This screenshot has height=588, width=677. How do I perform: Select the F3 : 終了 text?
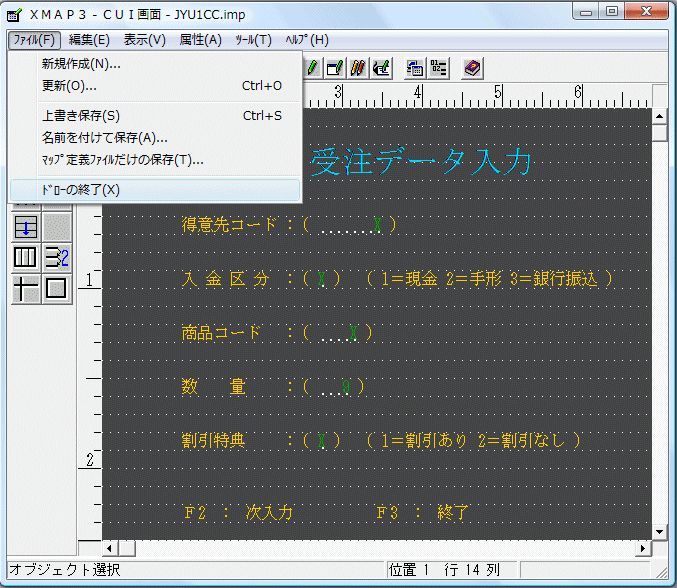point(422,513)
